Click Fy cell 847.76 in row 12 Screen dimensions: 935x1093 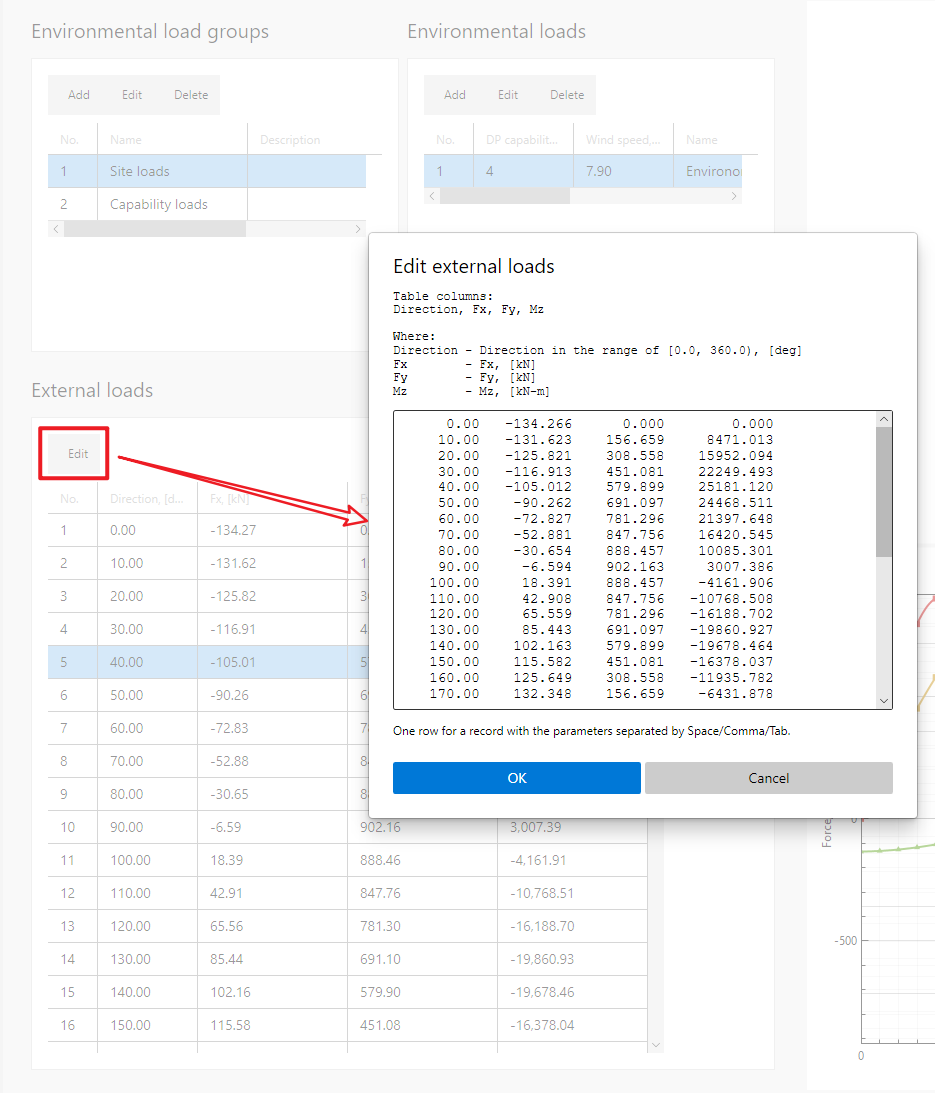pyautogui.click(x=422, y=893)
